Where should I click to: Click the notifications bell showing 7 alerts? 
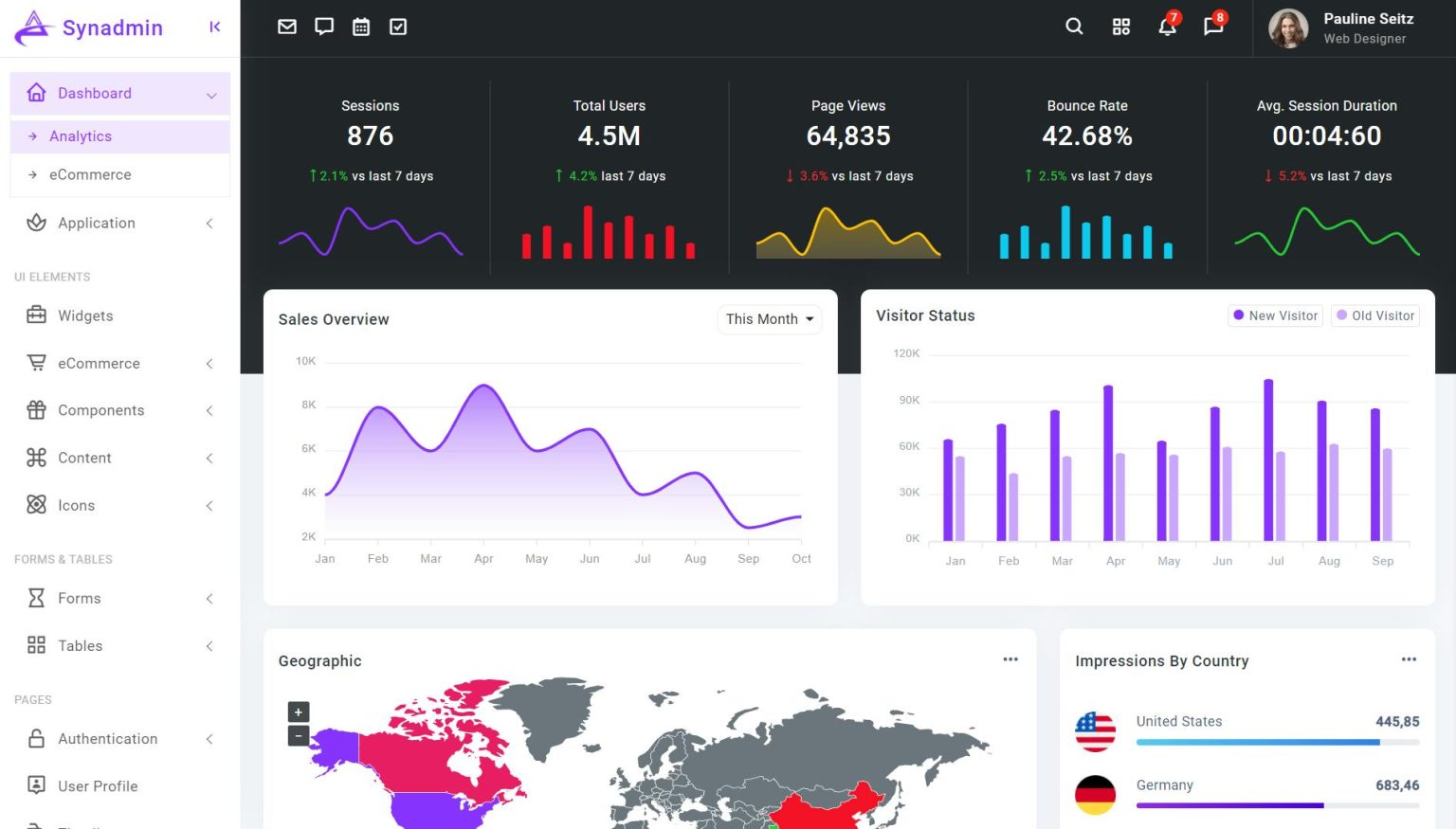(1167, 27)
